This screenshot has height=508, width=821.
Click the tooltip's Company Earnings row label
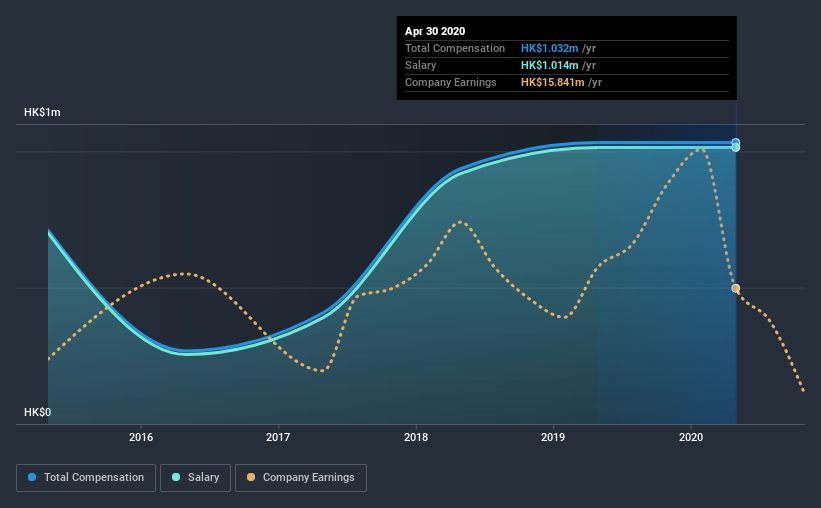click(450, 82)
